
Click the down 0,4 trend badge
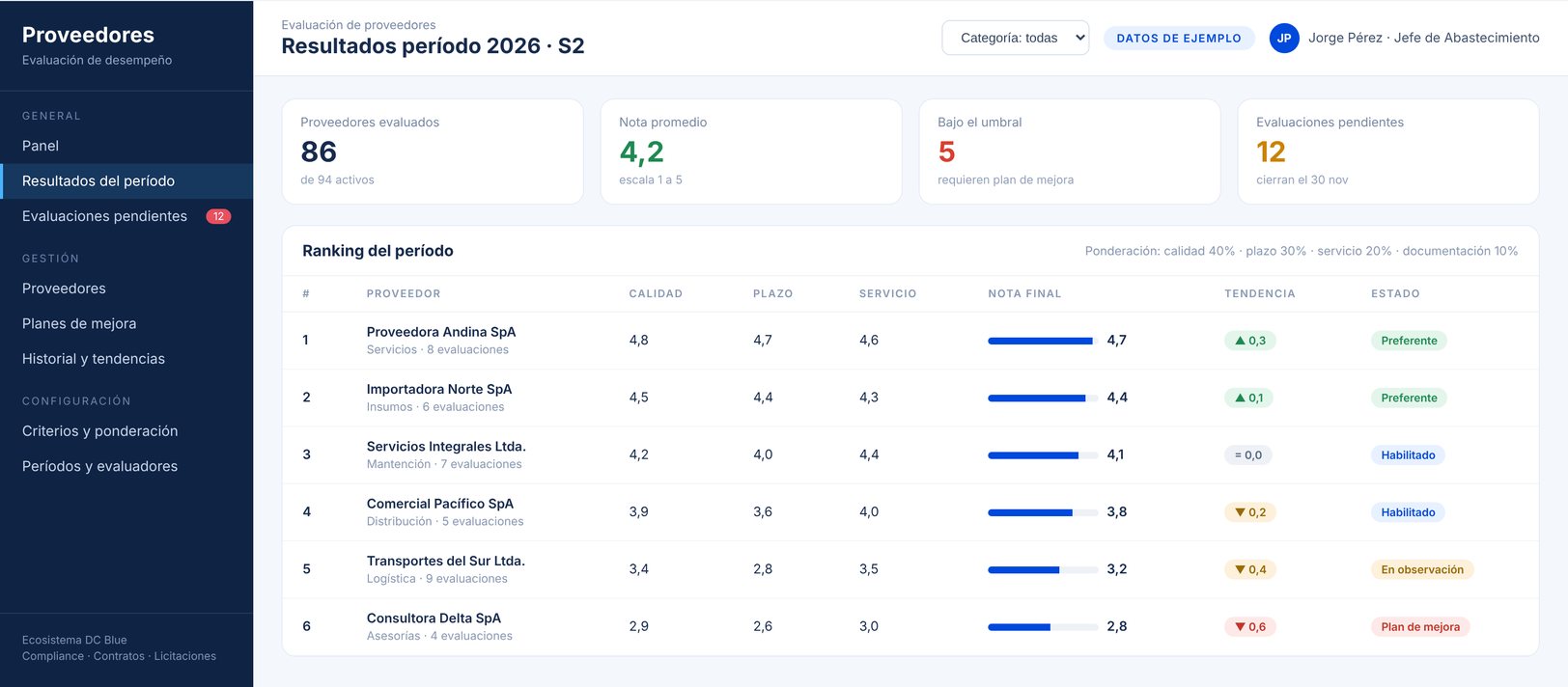1250,570
